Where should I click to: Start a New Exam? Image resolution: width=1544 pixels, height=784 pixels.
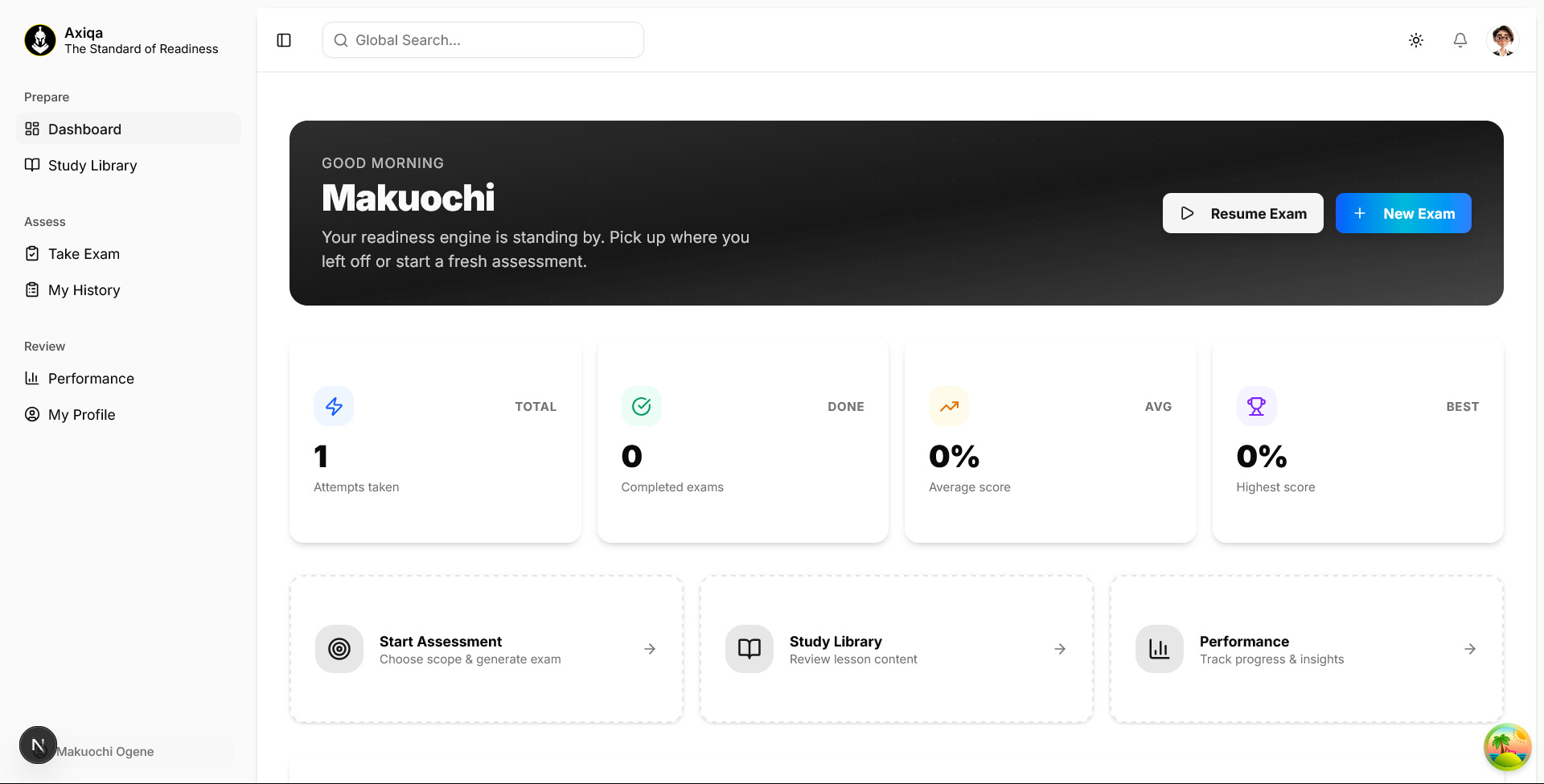point(1403,213)
